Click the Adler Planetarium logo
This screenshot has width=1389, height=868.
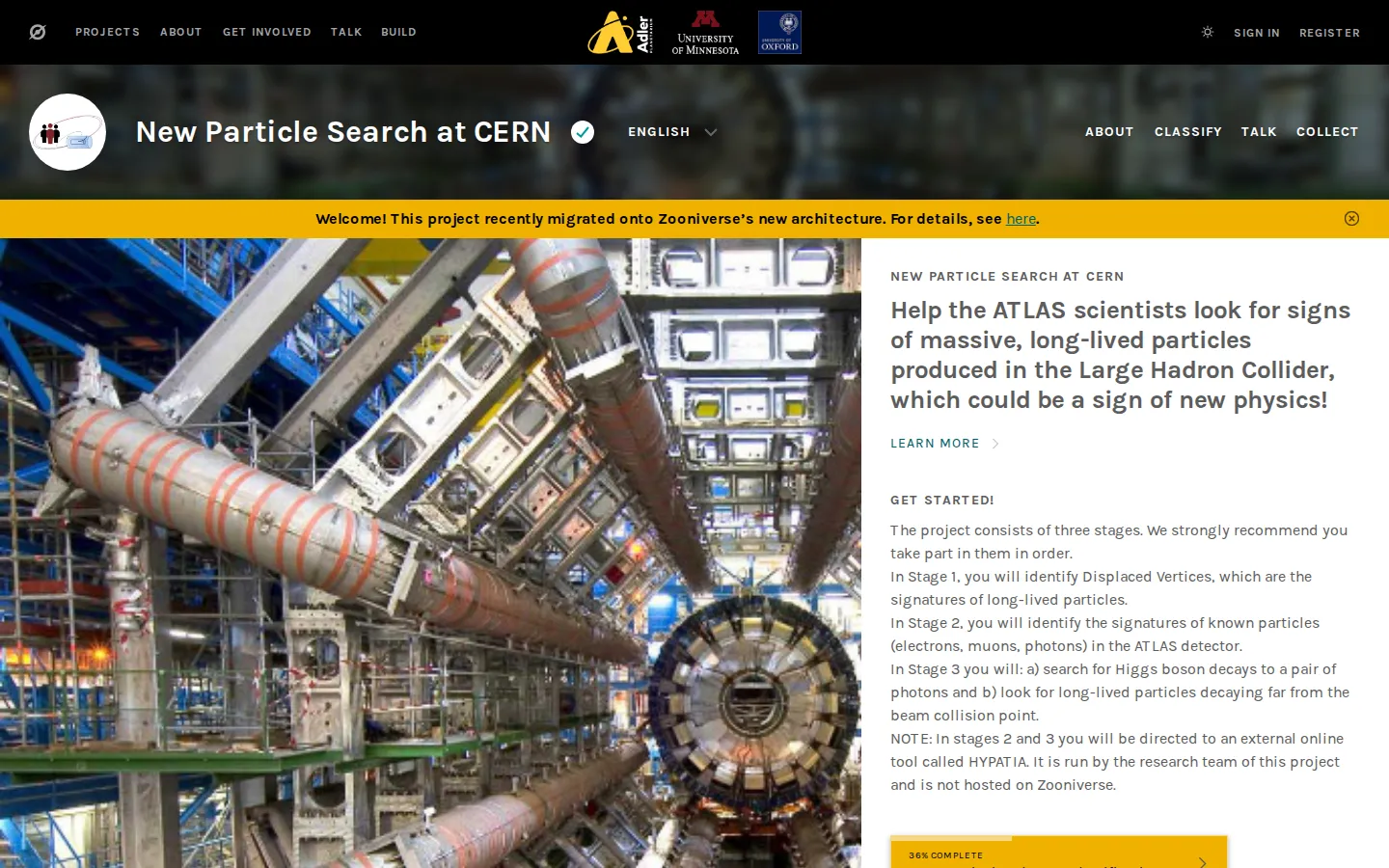click(620, 32)
